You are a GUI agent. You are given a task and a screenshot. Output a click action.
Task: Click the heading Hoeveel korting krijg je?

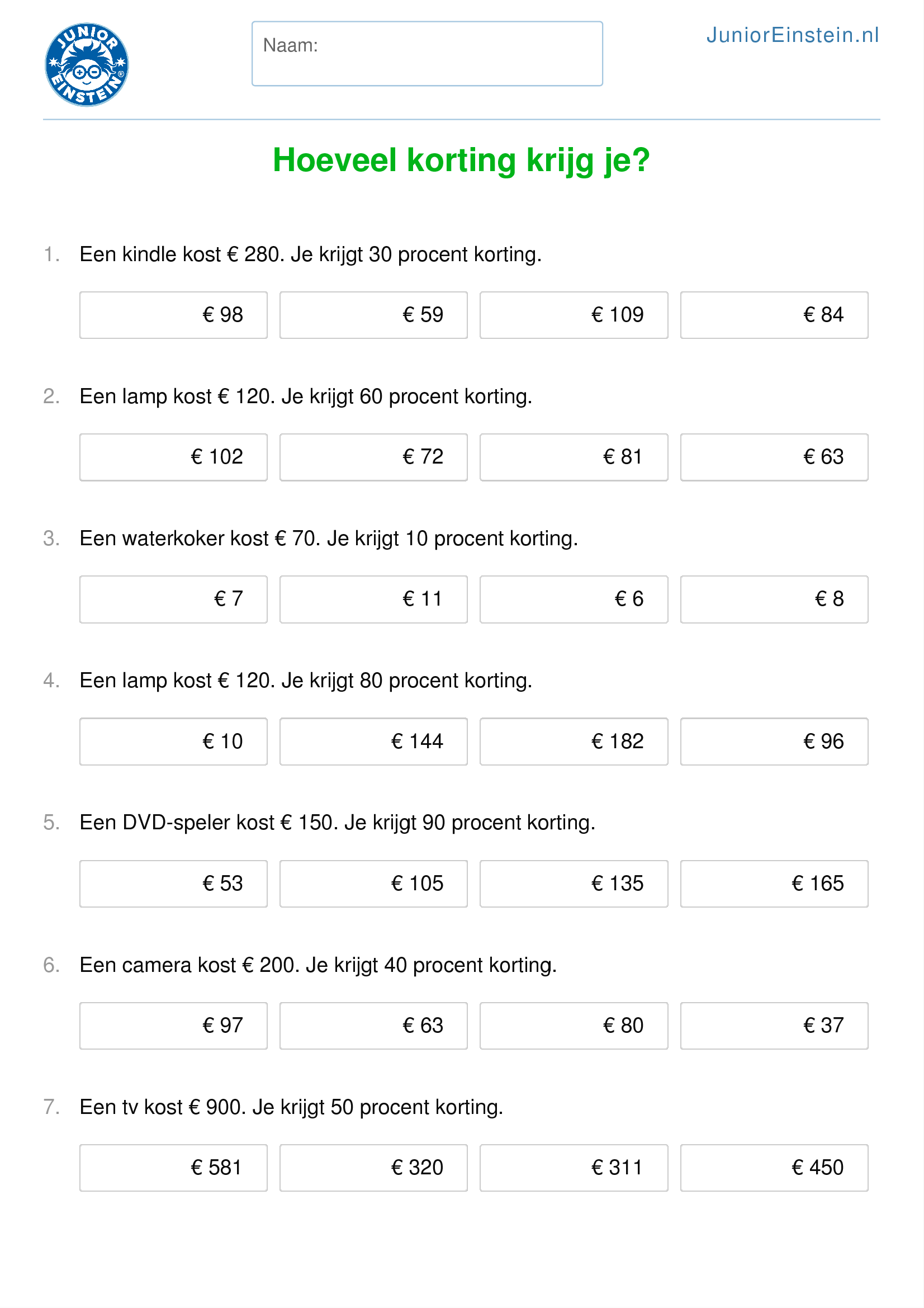coord(461,160)
